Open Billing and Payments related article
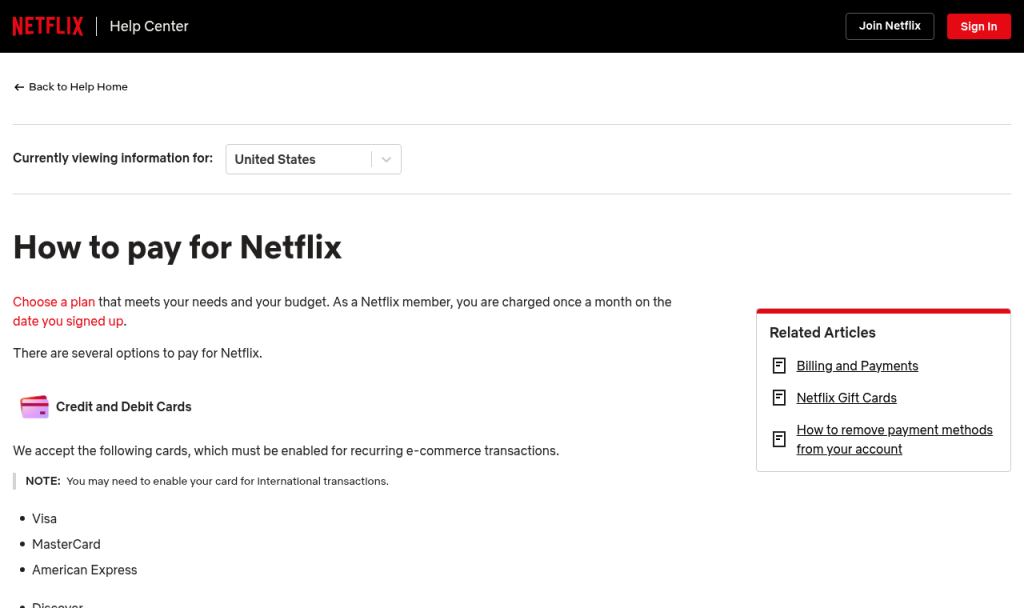 (x=857, y=366)
